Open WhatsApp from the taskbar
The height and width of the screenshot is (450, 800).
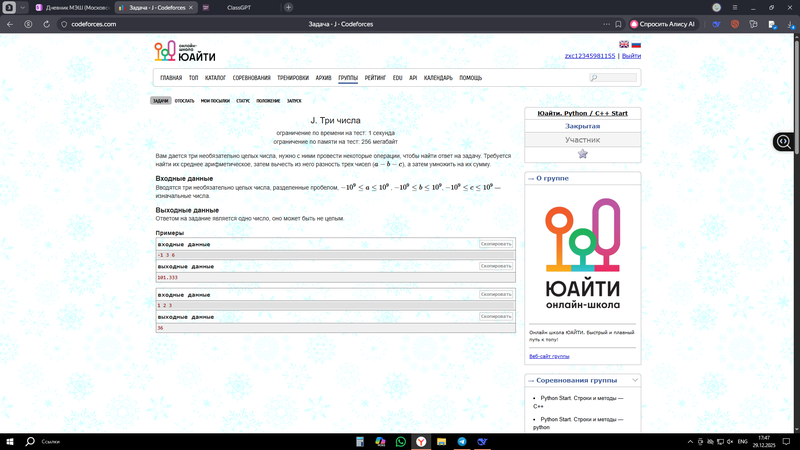coord(401,441)
